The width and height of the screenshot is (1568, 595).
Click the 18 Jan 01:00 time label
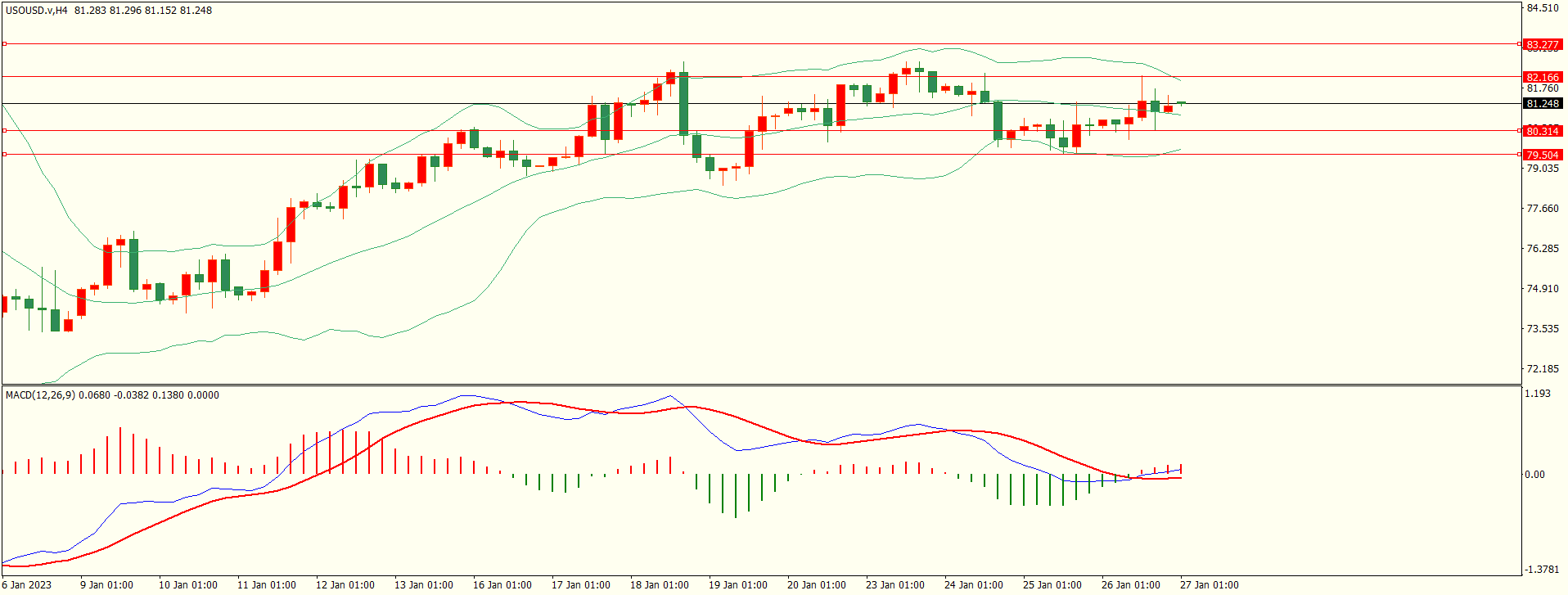coord(659,585)
